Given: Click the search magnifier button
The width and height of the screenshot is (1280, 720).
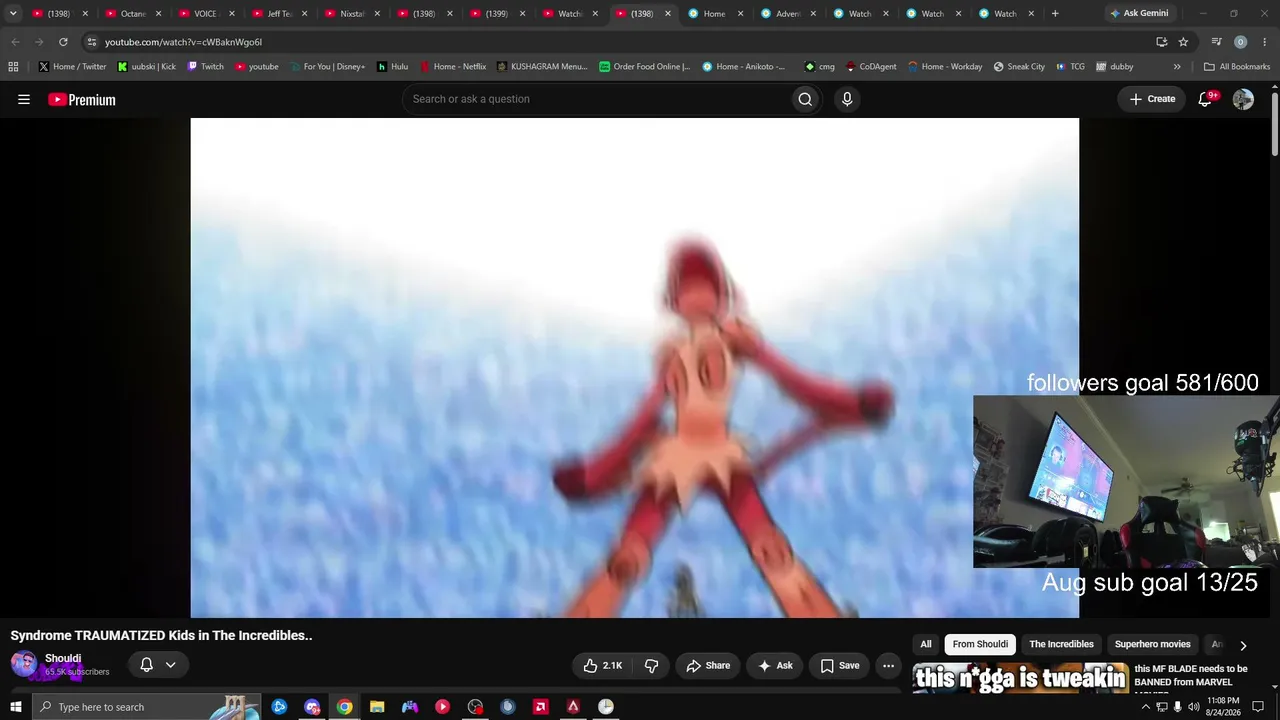Looking at the screenshot, I should coord(805,99).
